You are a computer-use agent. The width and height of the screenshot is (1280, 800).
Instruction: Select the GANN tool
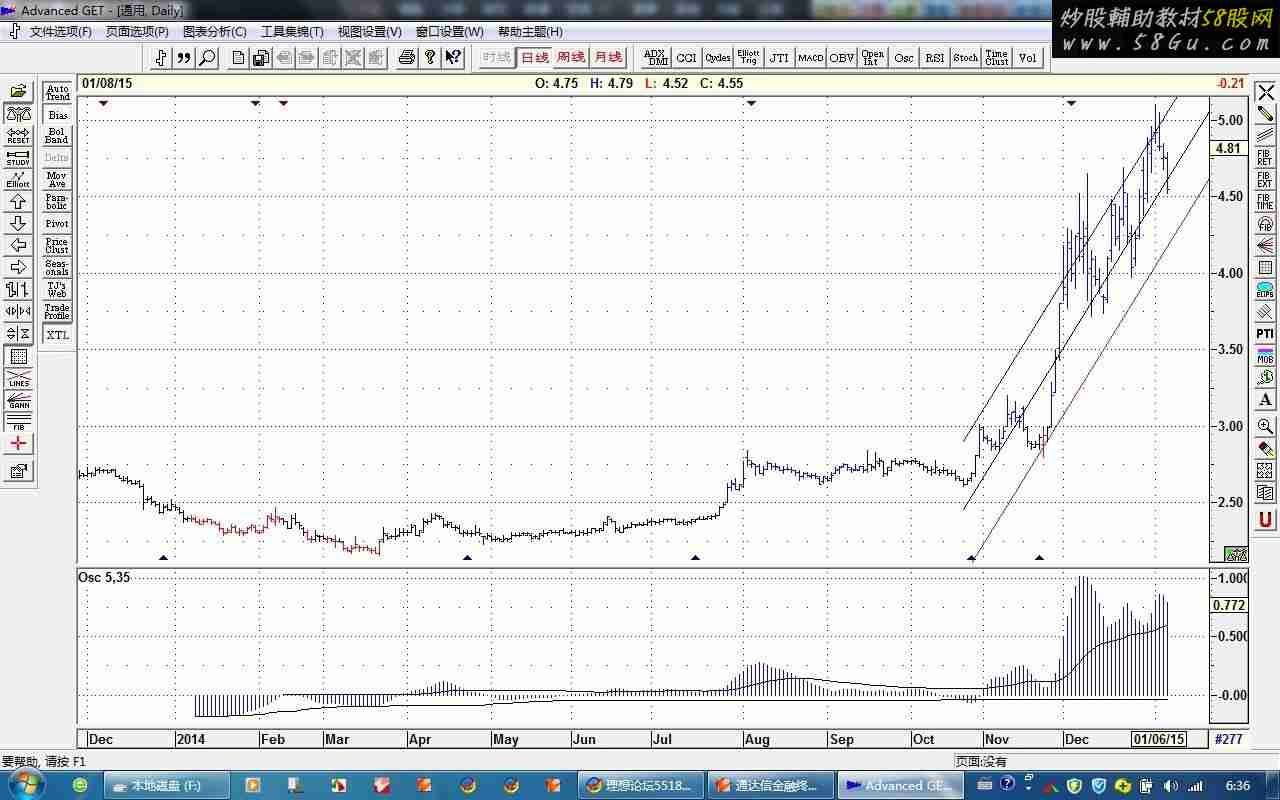pos(18,400)
